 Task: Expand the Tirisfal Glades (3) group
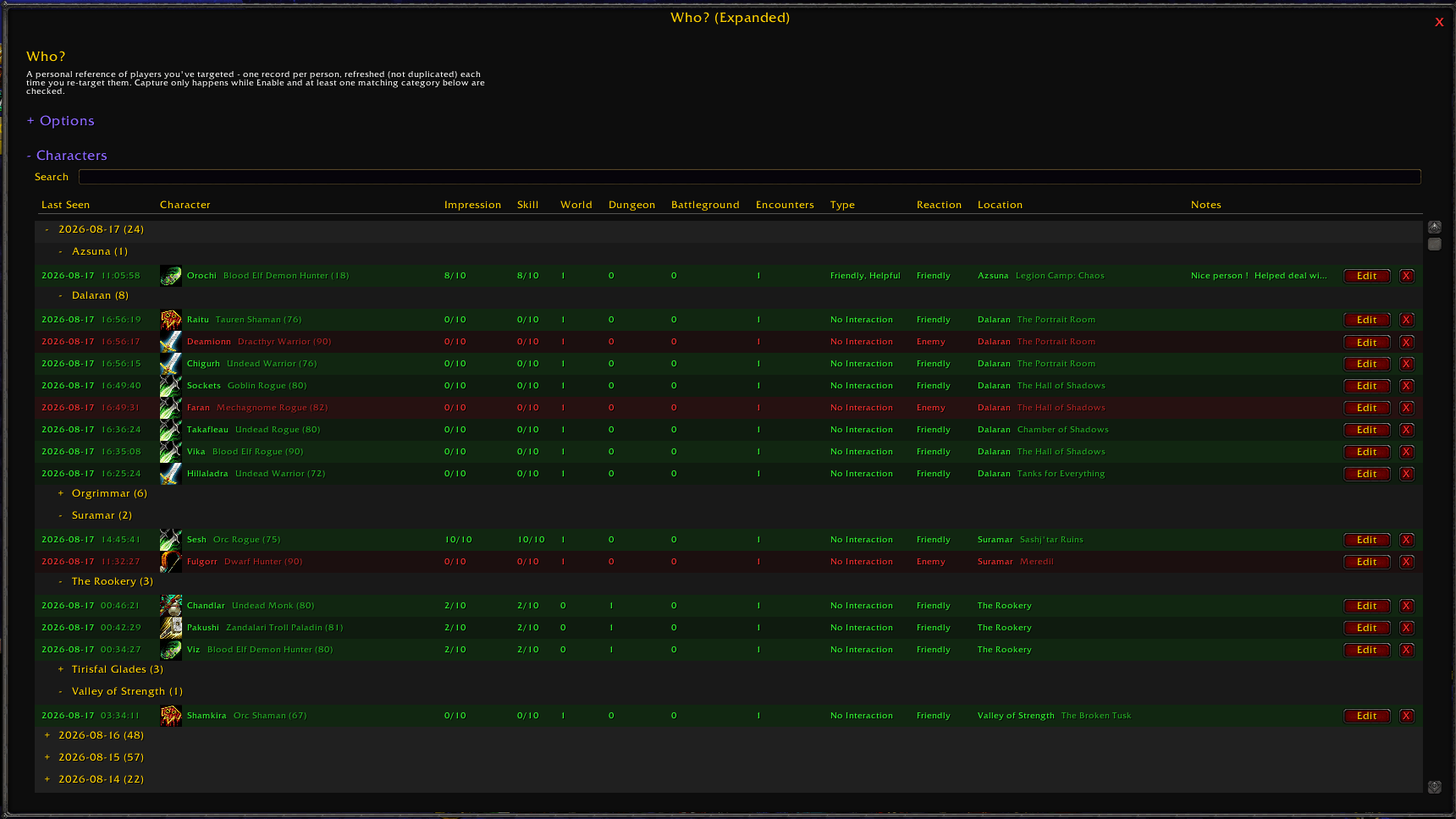pyautogui.click(x=110, y=669)
